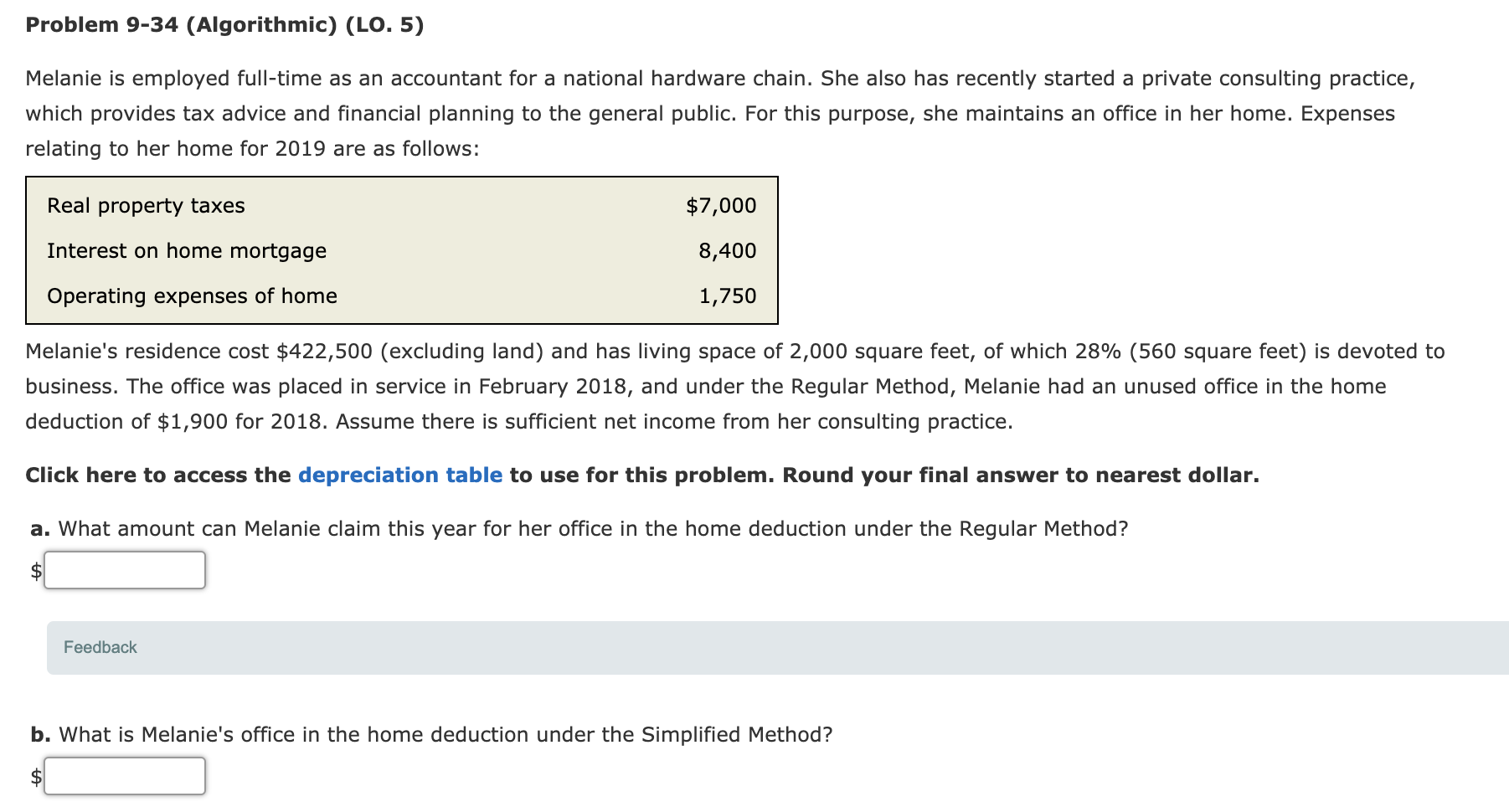The height and width of the screenshot is (812, 1509).
Task: Select the 1,750 value in the table
Action: [727, 296]
